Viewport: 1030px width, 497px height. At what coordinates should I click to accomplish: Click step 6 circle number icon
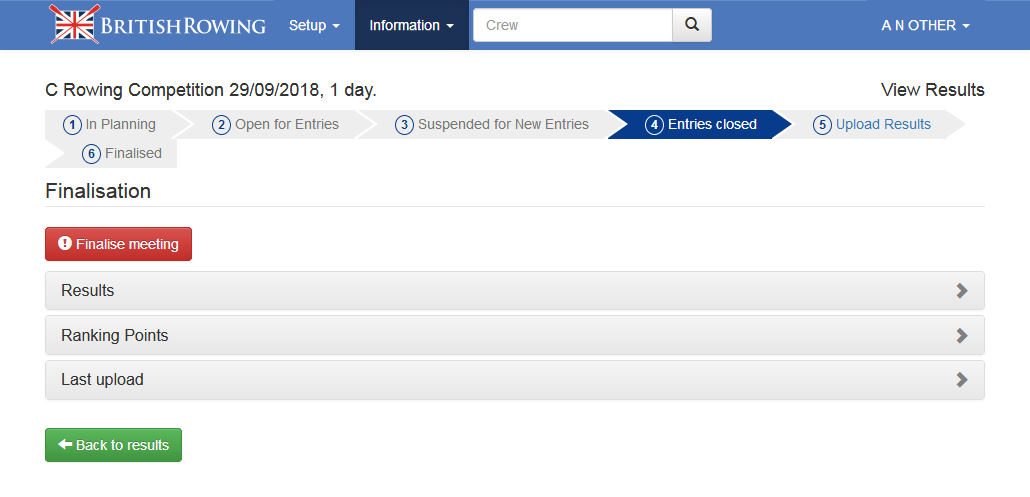91,154
